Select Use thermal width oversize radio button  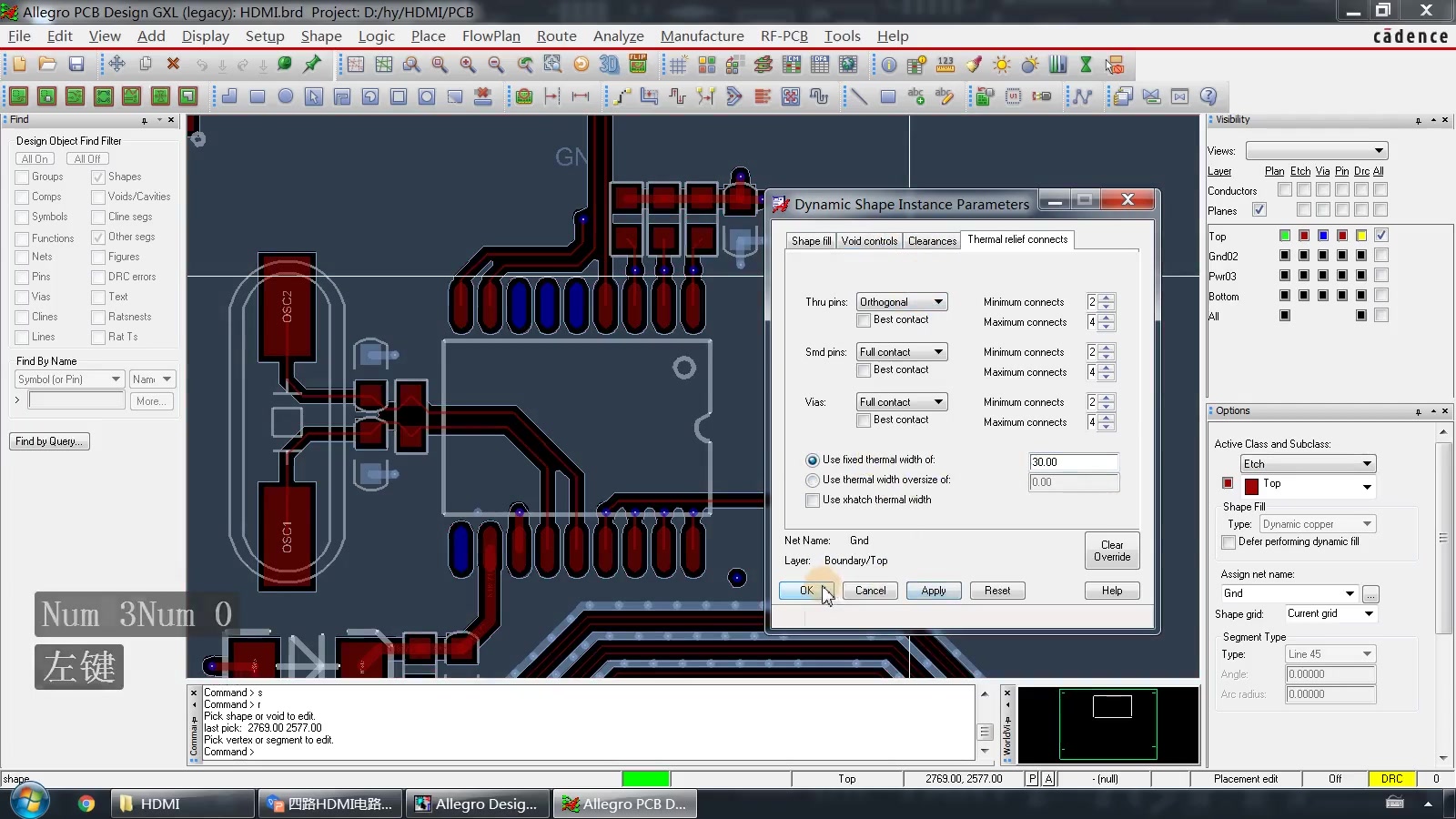(x=813, y=480)
